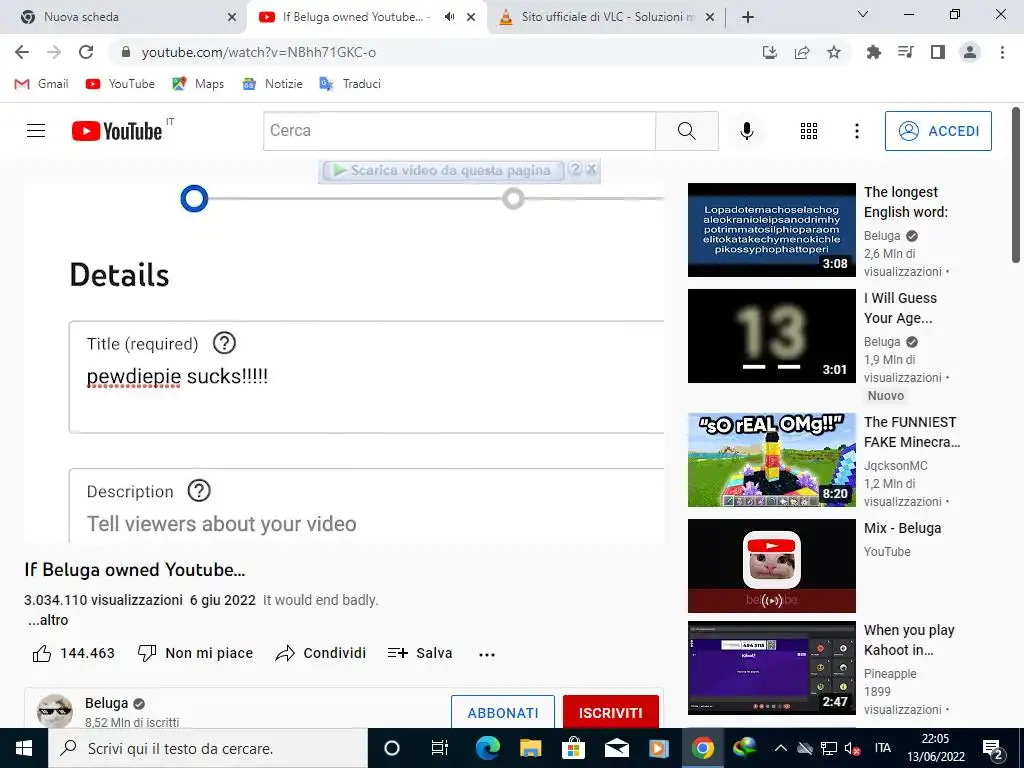Close the download video banner
Screen dimensions: 1024x768
click(x=592, y=169)
